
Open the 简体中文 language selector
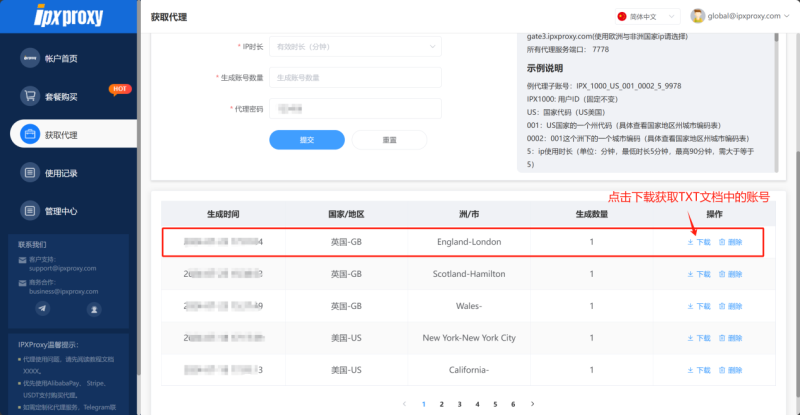coord(647,16)
